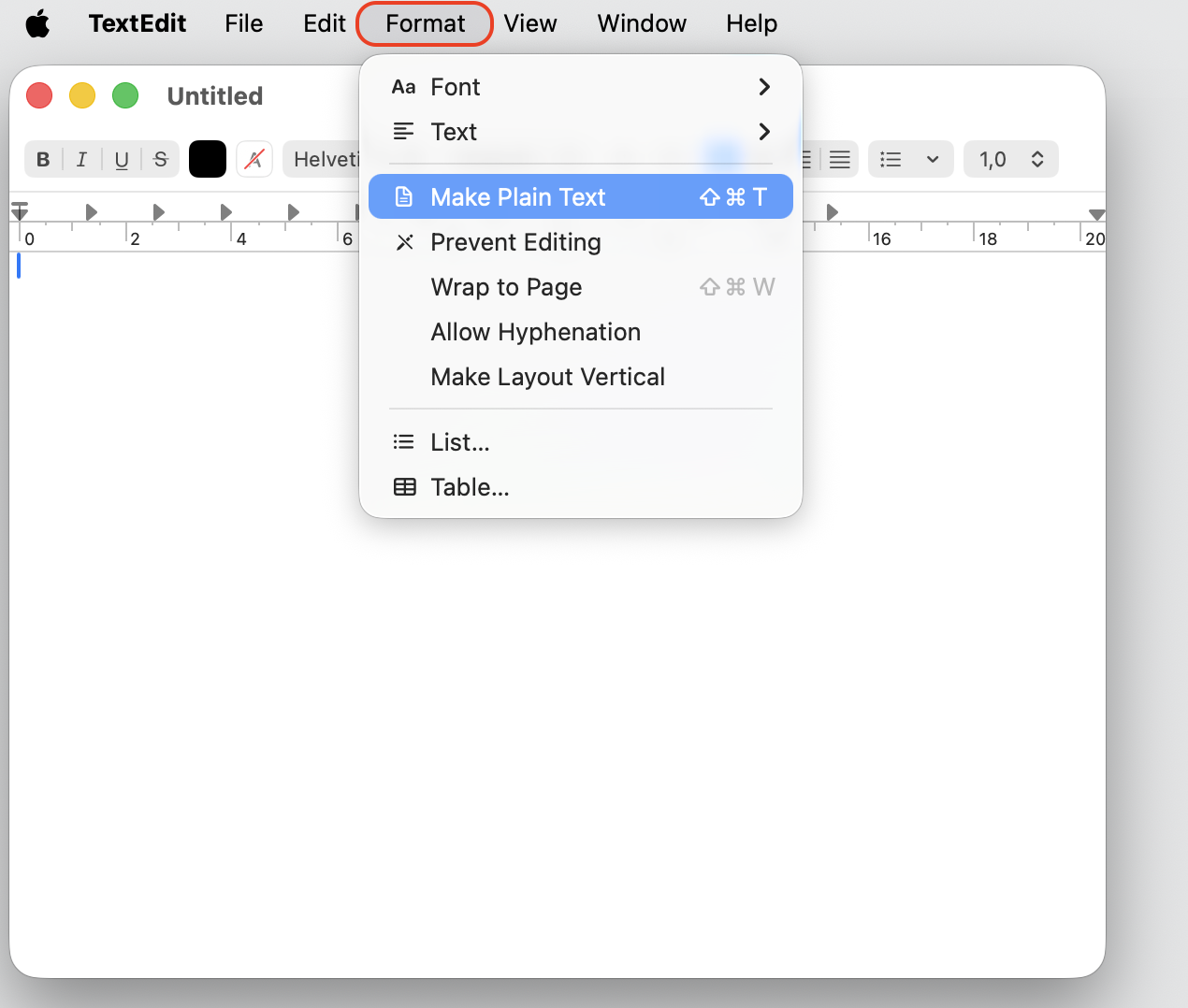1188x1008 pixels.
Task: Click the Font menu Aa icon
Action: tap(403, 87)
